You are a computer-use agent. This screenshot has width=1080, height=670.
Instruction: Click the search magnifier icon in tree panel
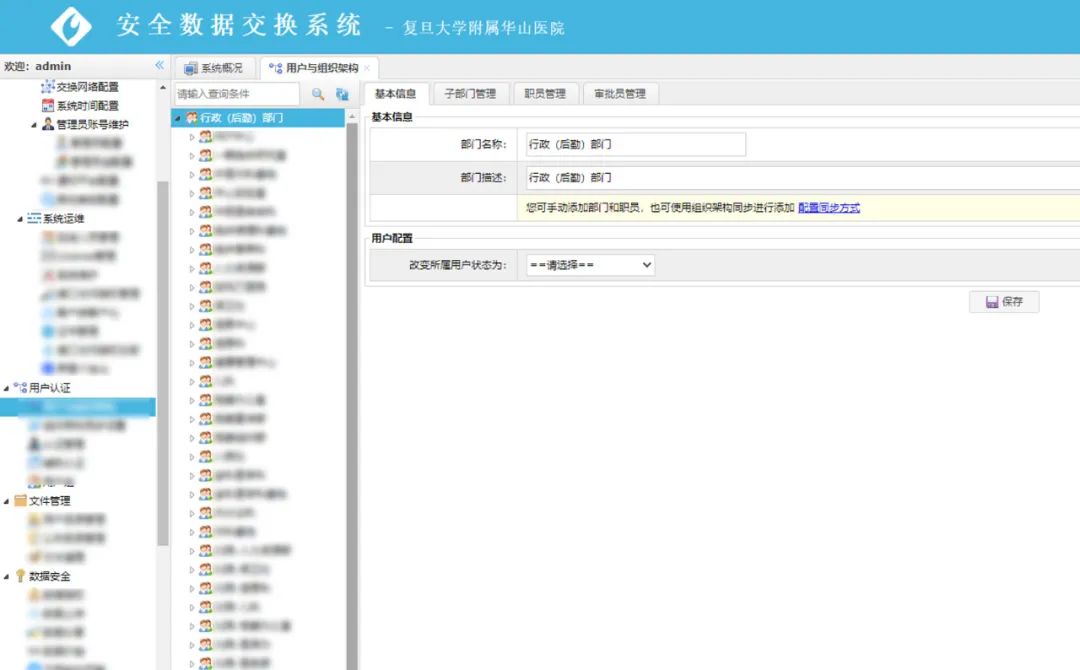pyautogui.click(x=318, y=94)
